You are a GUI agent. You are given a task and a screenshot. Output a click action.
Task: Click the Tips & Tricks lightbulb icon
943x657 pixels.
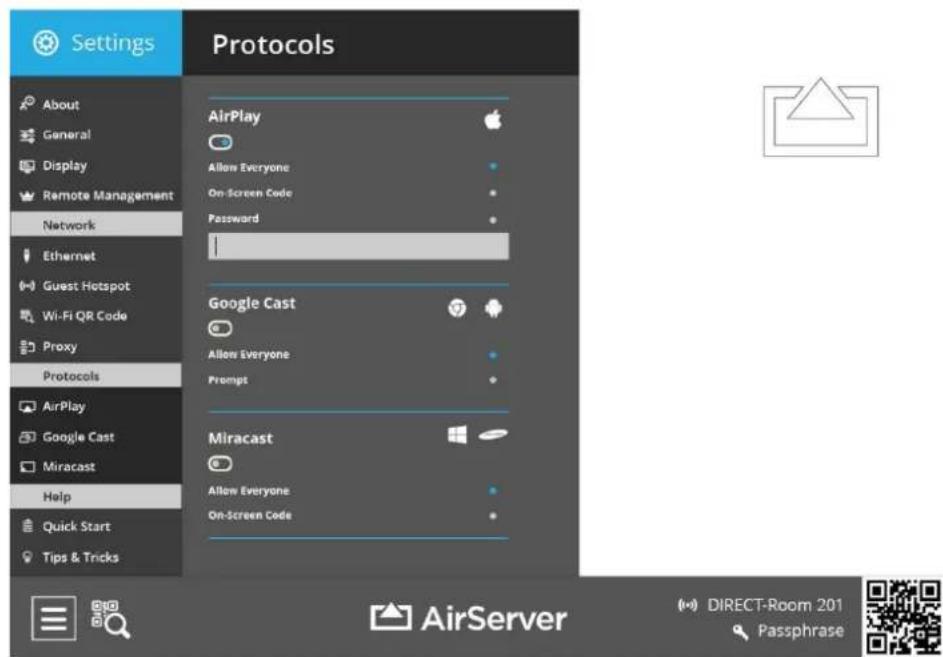click(x=27, y=557)
